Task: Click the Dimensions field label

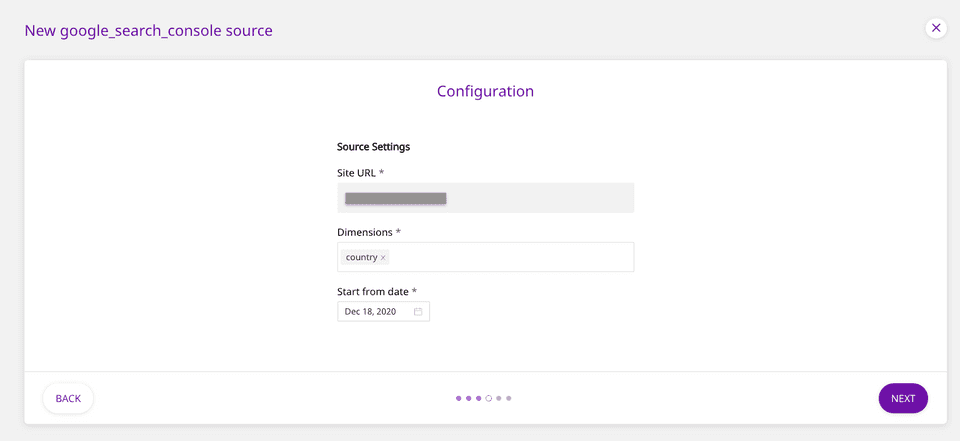Action: pos(366,232)
